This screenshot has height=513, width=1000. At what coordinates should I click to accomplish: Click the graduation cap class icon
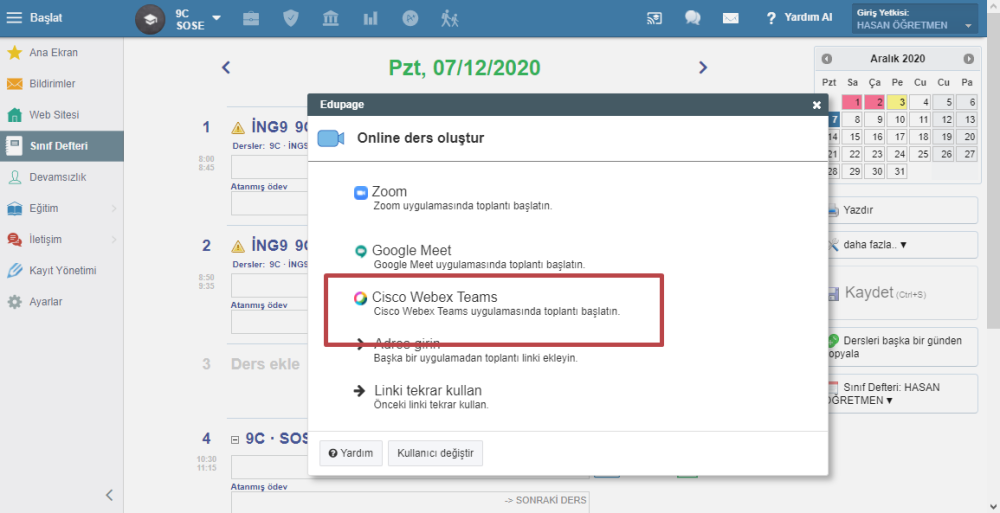(x=150, y=19)
